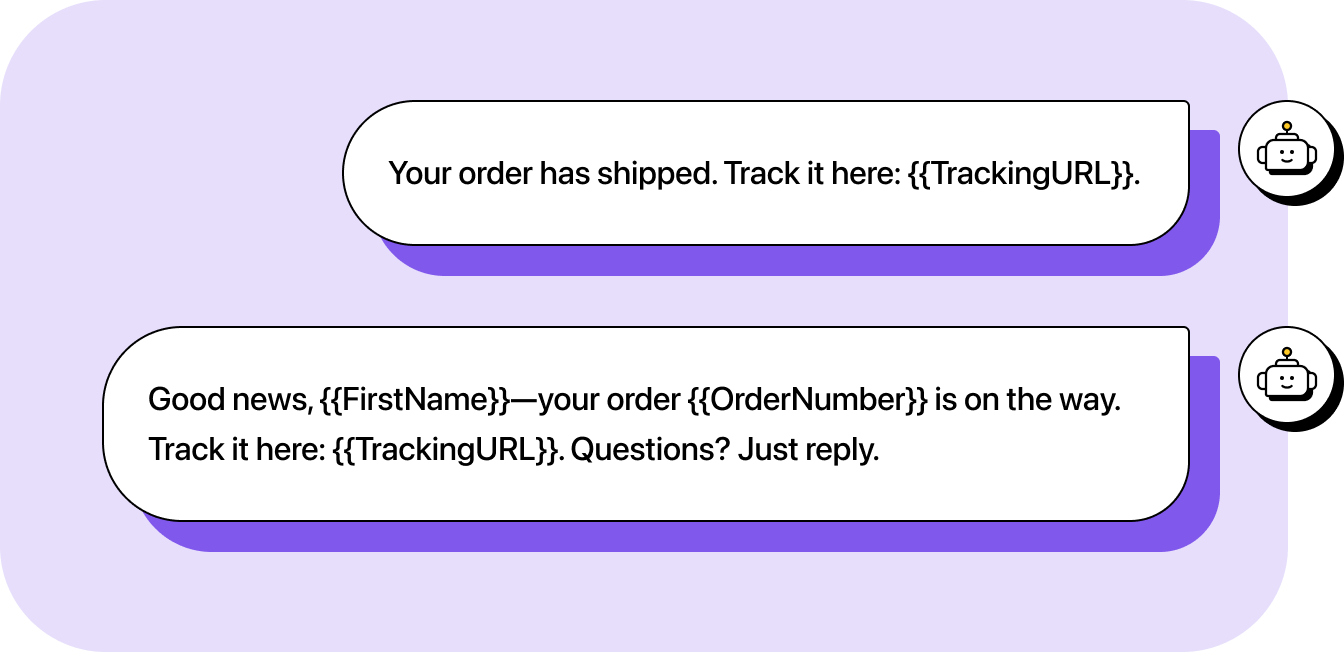
Task: Click the purple shadow under the top bubble
Action: (x=800, y=260)
